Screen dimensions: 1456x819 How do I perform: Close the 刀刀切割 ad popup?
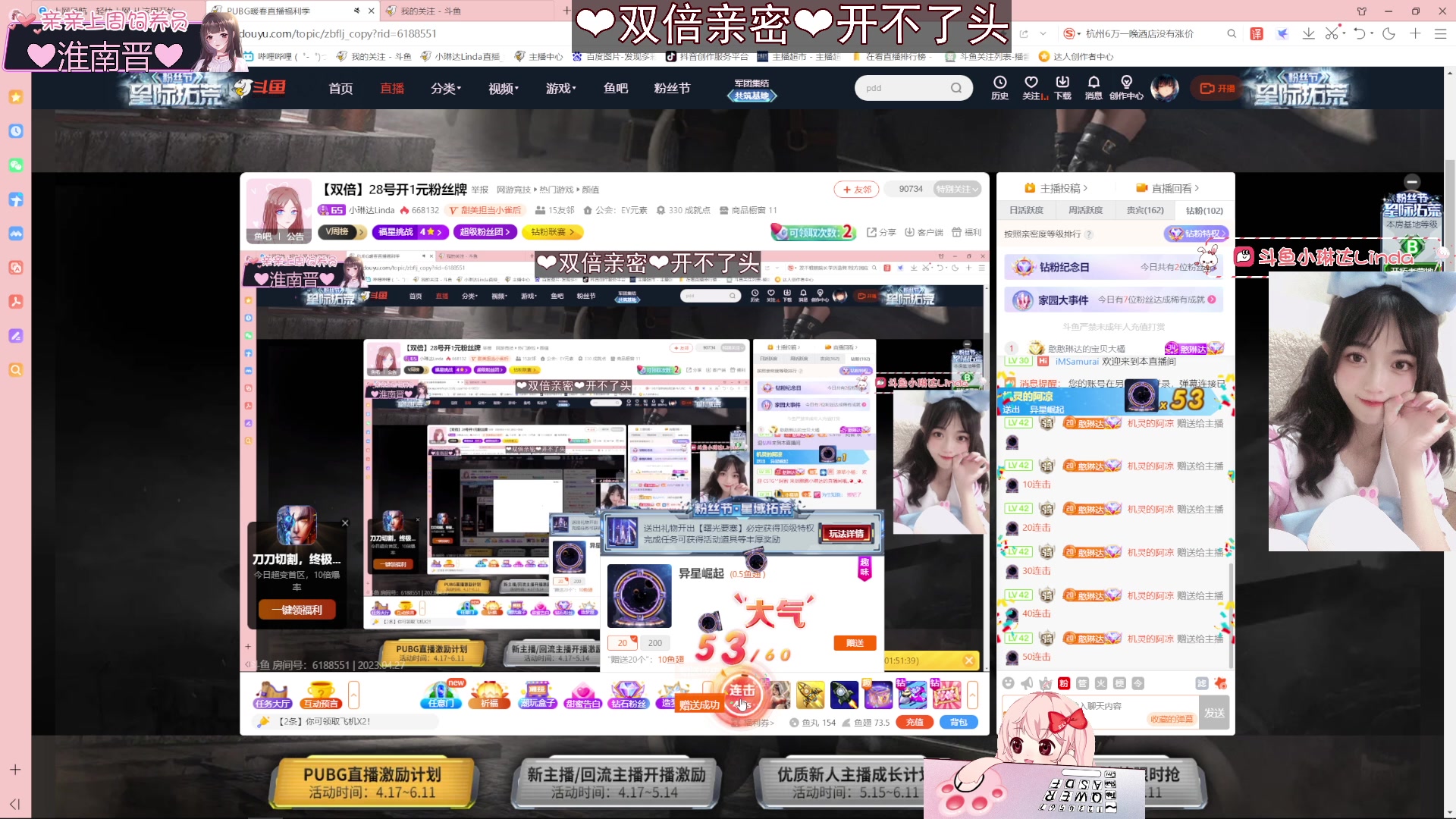[x=345, y=523]
